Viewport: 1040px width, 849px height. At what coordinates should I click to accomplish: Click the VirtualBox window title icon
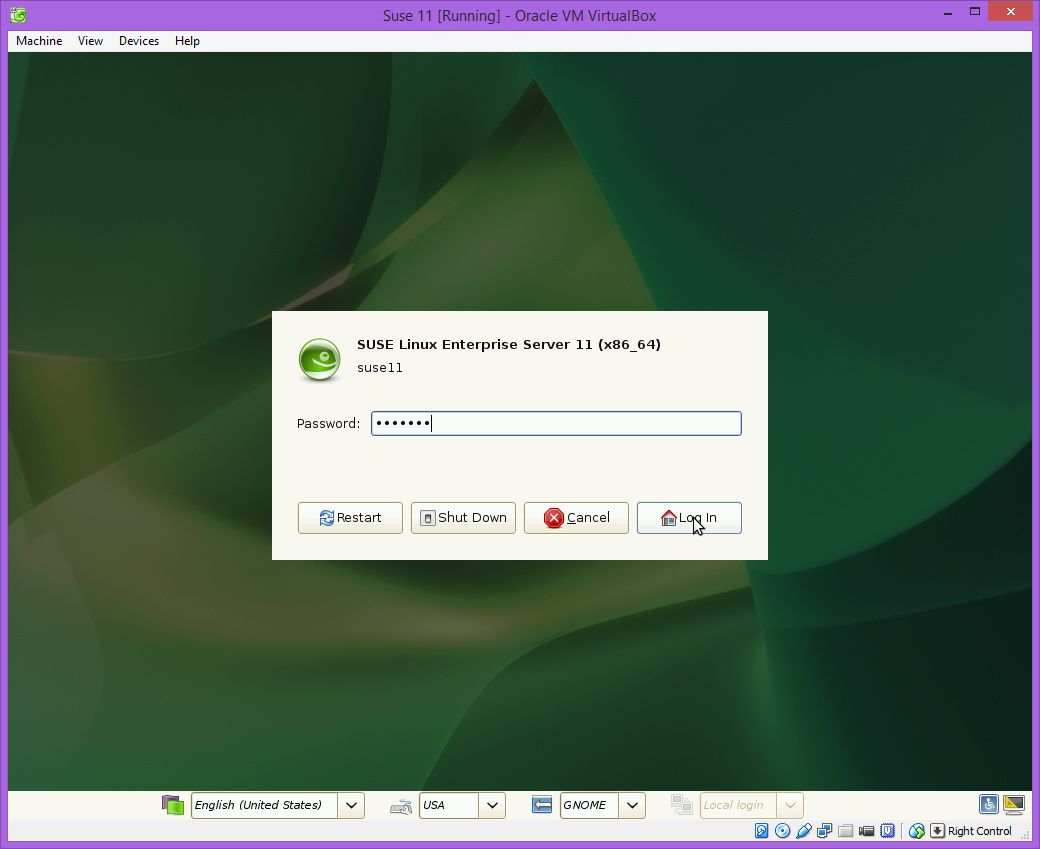[x=18, y=15]
